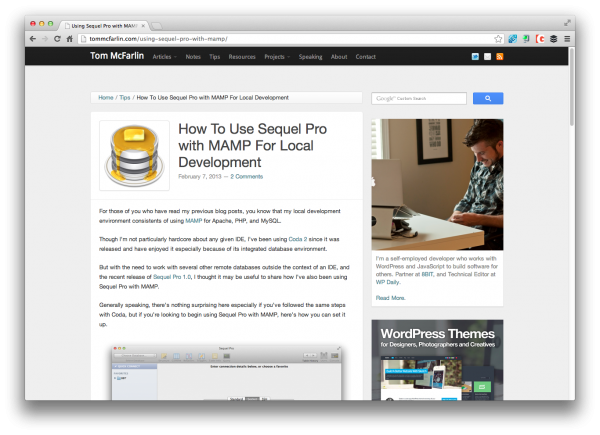600x435 pixels.
Task: Go to the Speaking page
Action: (x=310, y=57)
